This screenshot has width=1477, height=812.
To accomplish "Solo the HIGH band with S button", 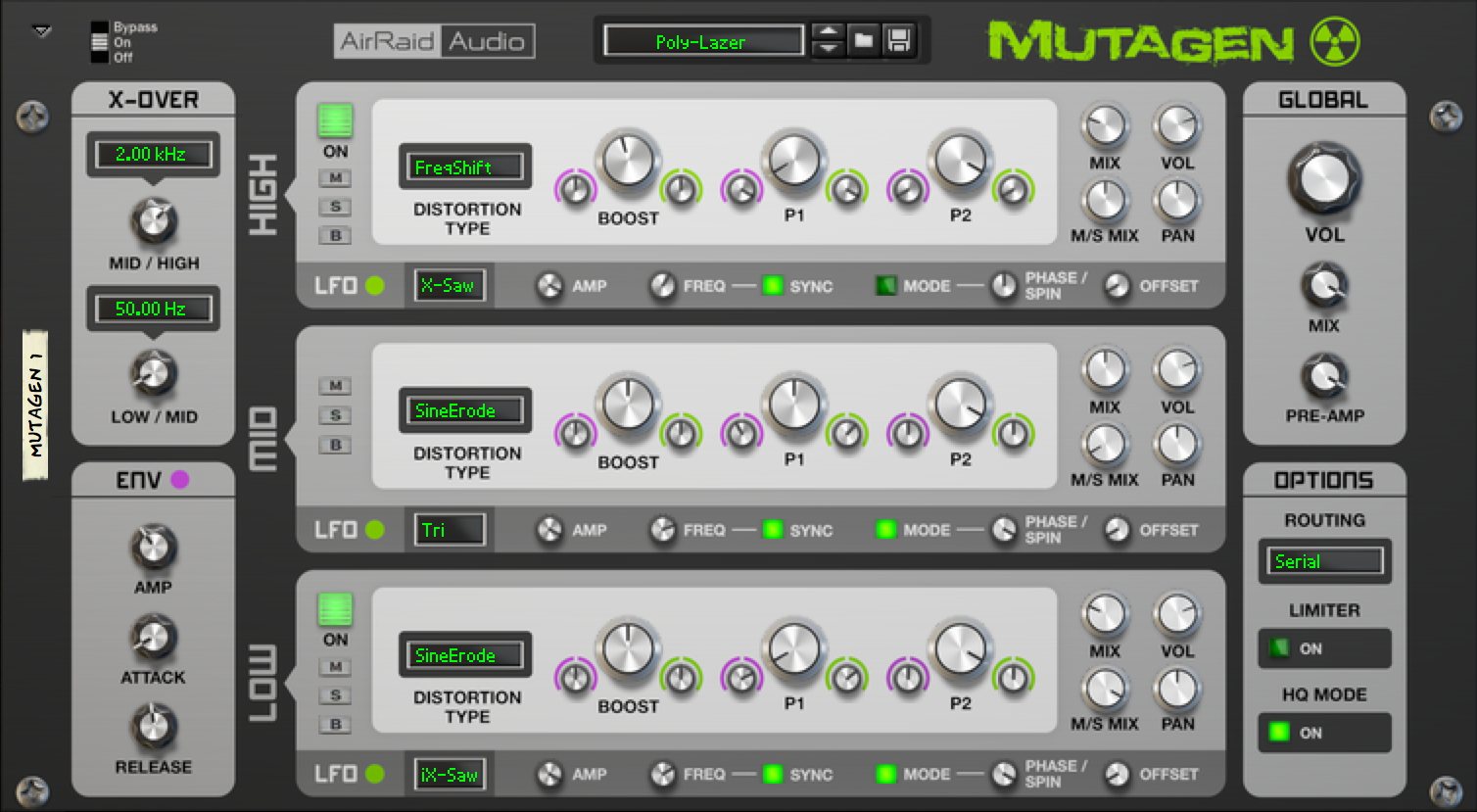I will pyautogui.click(x=336, y=207).
